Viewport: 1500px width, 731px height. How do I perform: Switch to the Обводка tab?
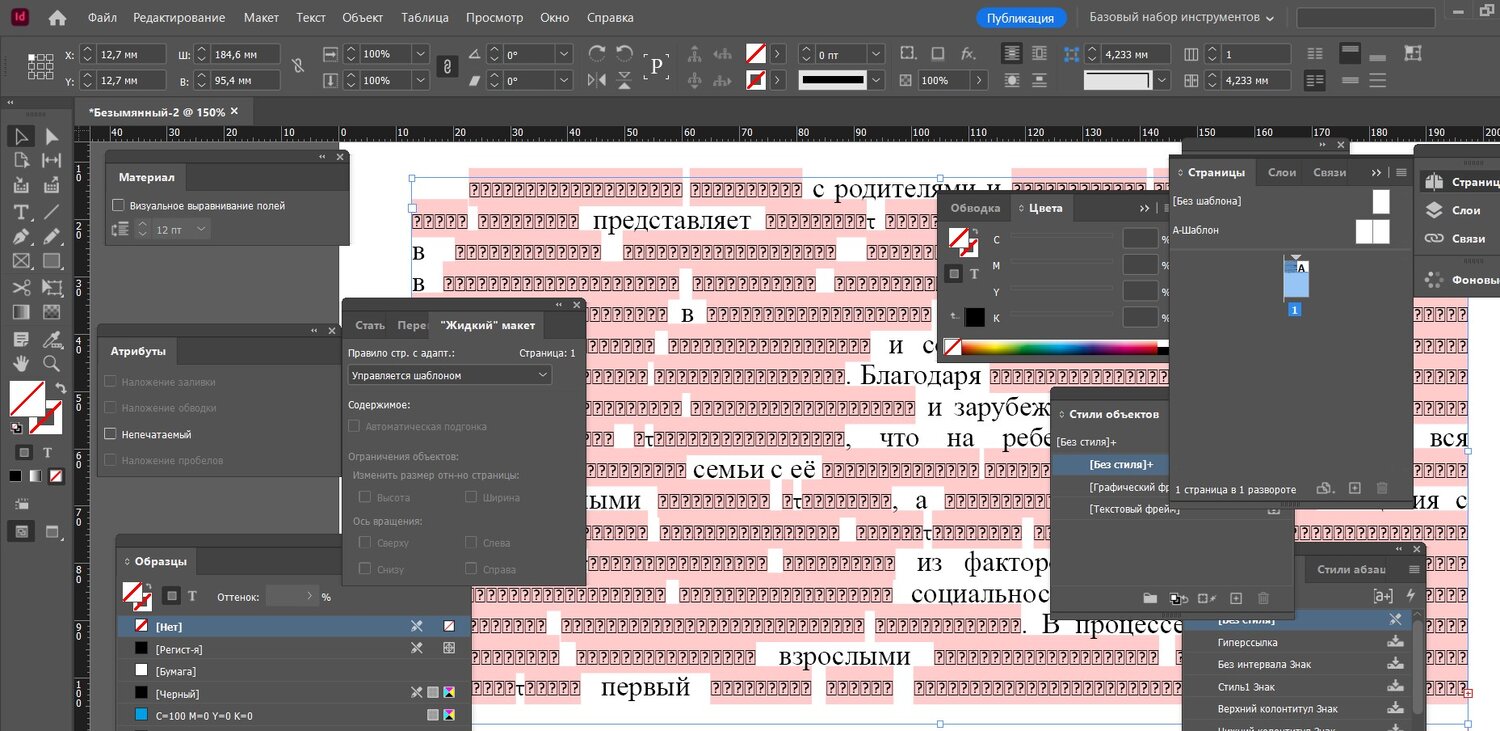coord(974,208)
